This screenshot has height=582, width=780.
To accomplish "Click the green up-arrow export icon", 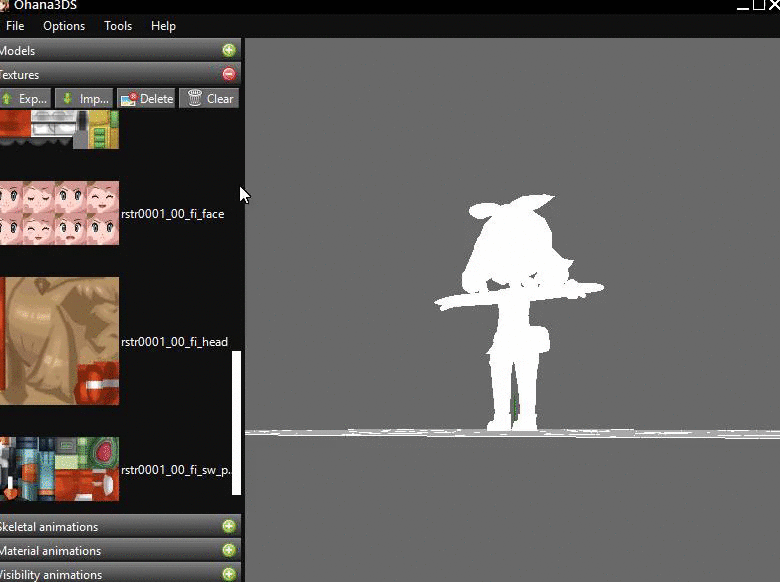I will tap(7, 98).
